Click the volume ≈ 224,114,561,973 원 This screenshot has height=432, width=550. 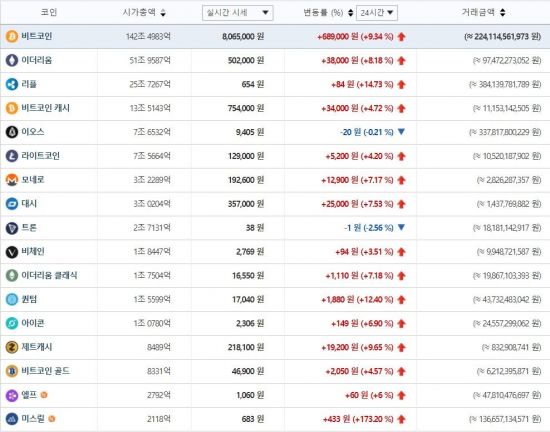coord(503,36)
